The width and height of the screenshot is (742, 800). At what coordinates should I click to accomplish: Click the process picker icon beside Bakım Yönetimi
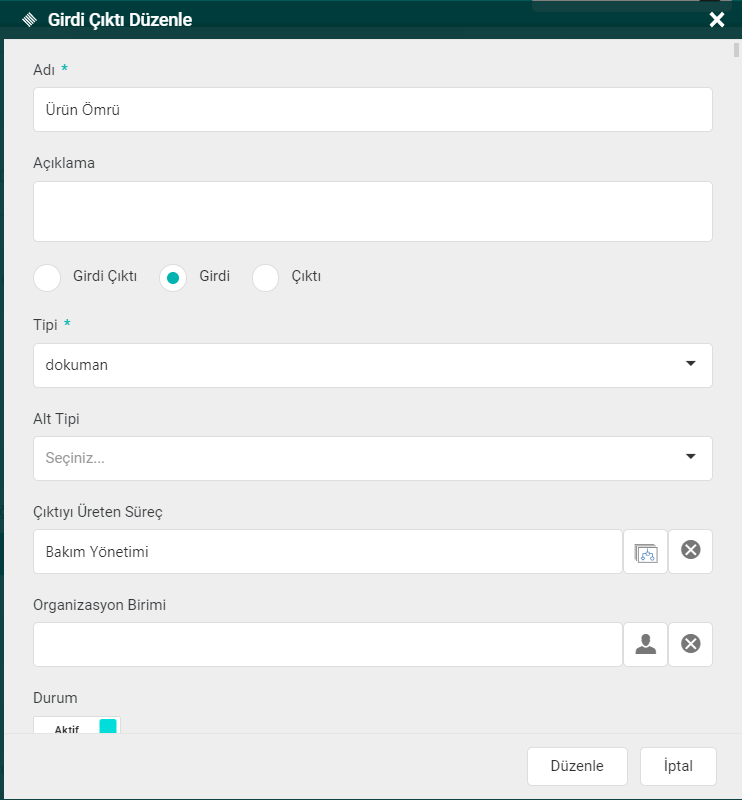coord(645,552)
